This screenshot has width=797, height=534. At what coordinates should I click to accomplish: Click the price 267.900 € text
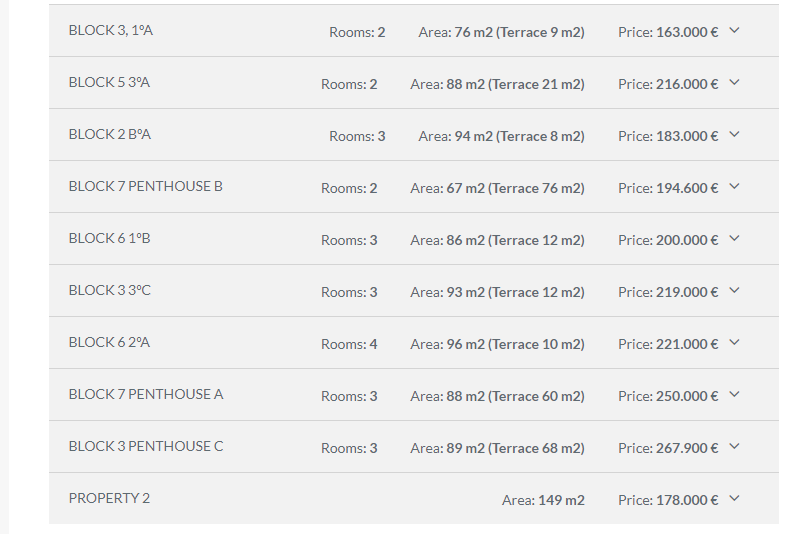point(668,448)
